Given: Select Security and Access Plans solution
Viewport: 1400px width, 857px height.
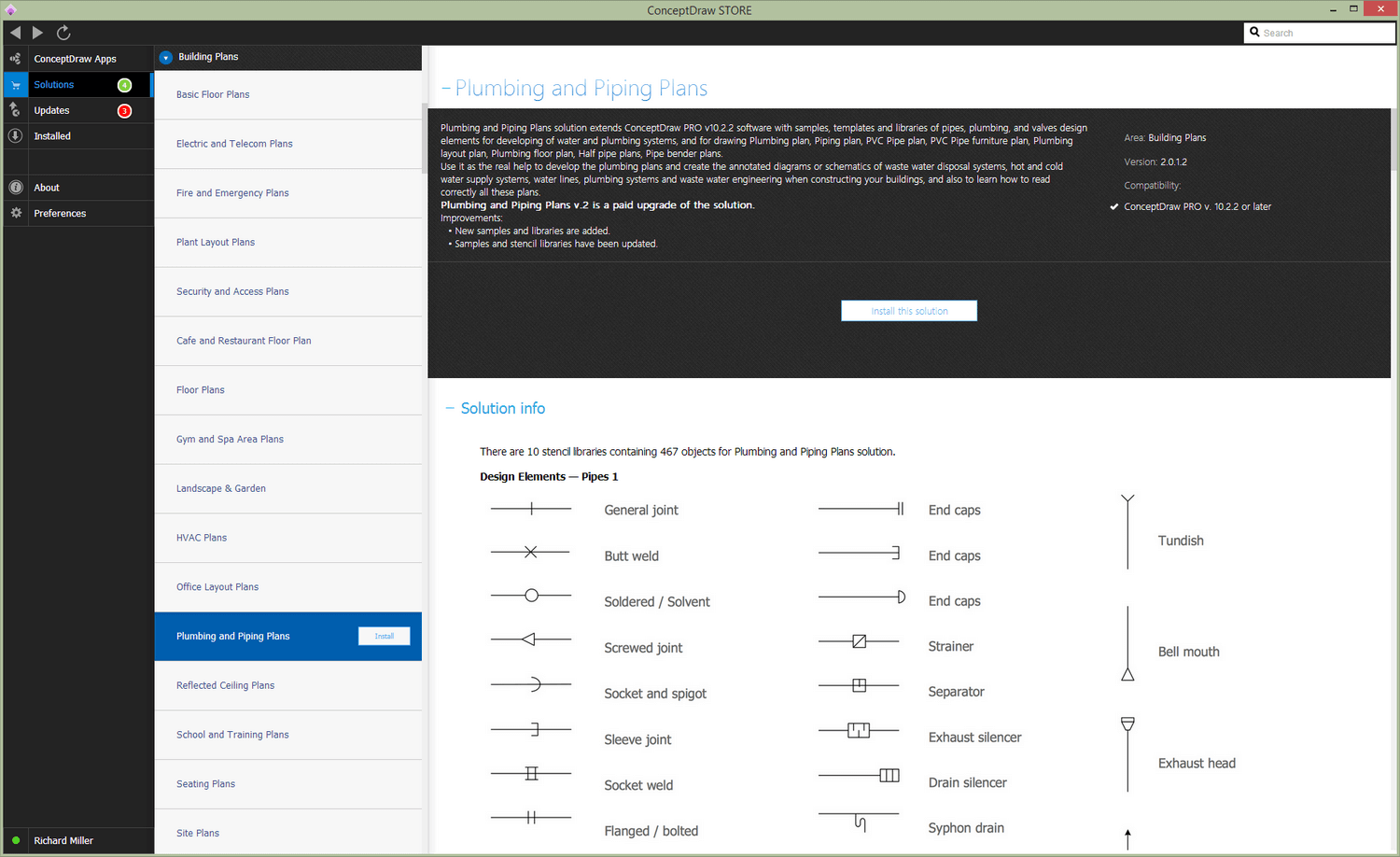Looking at the screenshot, I should (x=288, y=291).
